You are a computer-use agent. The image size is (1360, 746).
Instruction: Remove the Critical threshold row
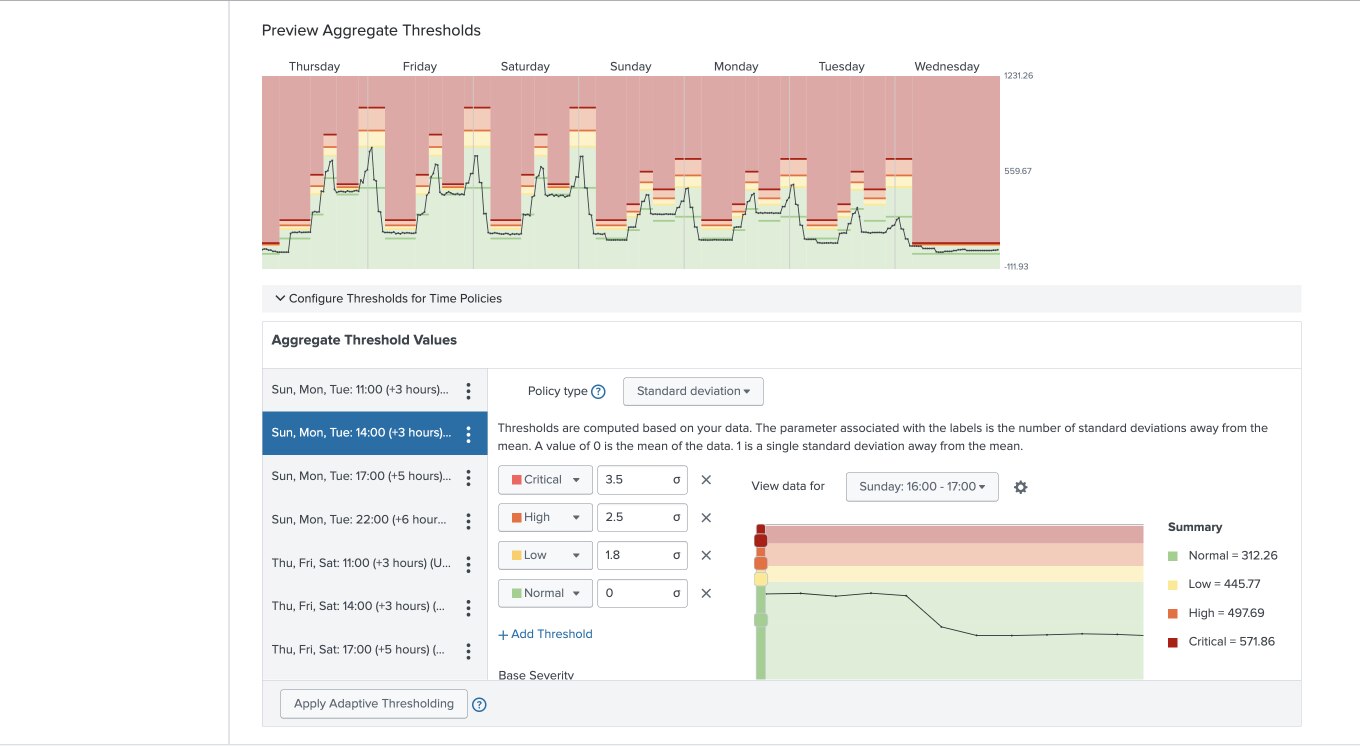coord(706,479)
